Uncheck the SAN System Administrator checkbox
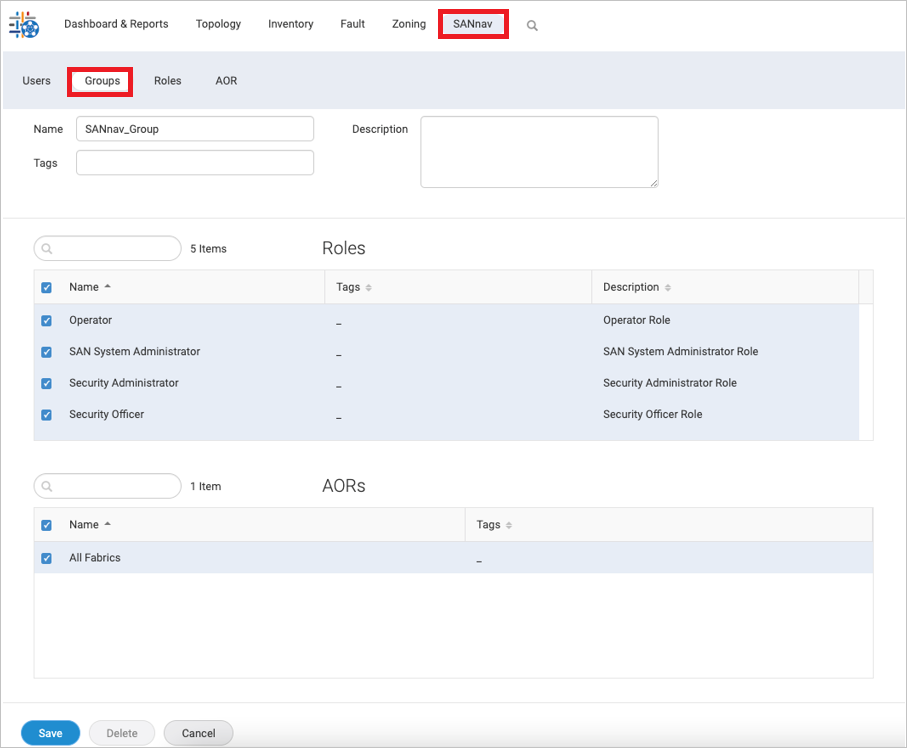 tap(46, 352)
